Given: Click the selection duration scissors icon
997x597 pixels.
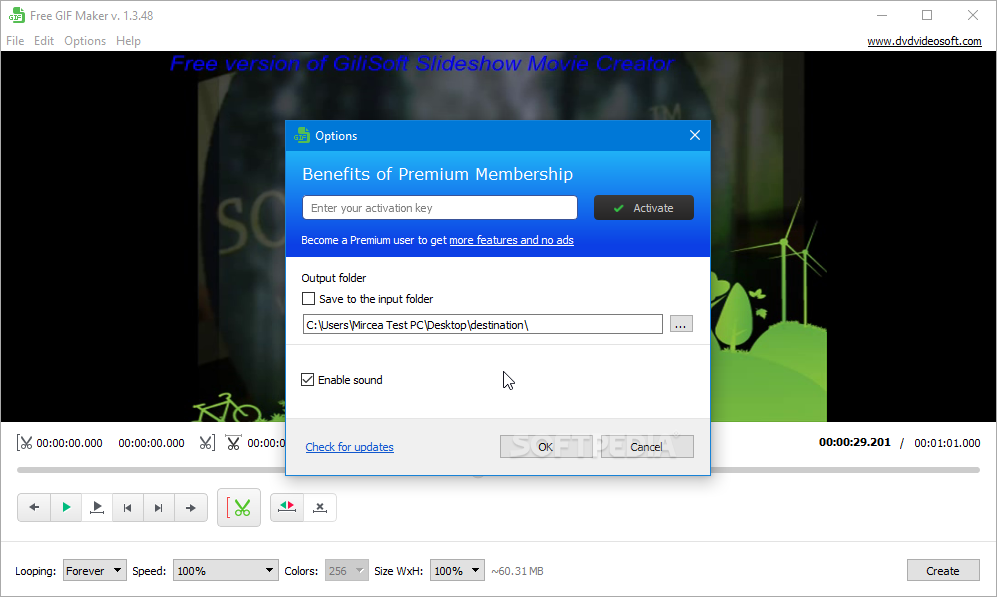Looking at the screenshot, I should [x=233, y=443].
